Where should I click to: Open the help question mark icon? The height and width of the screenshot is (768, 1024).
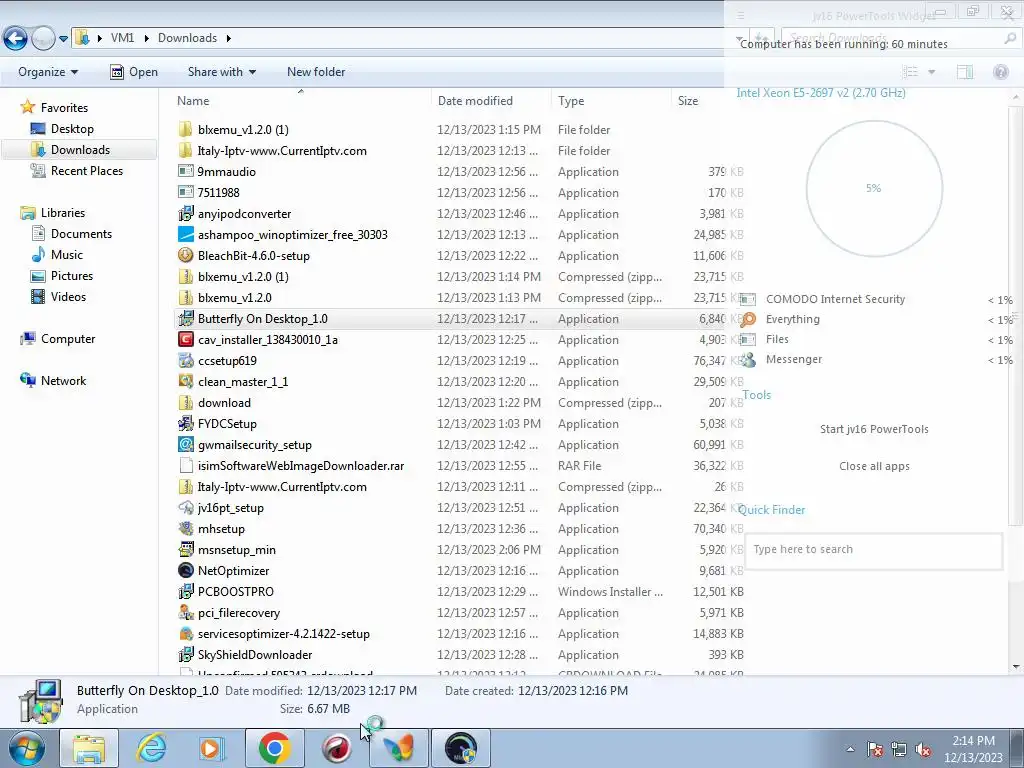pos(1000,72)
